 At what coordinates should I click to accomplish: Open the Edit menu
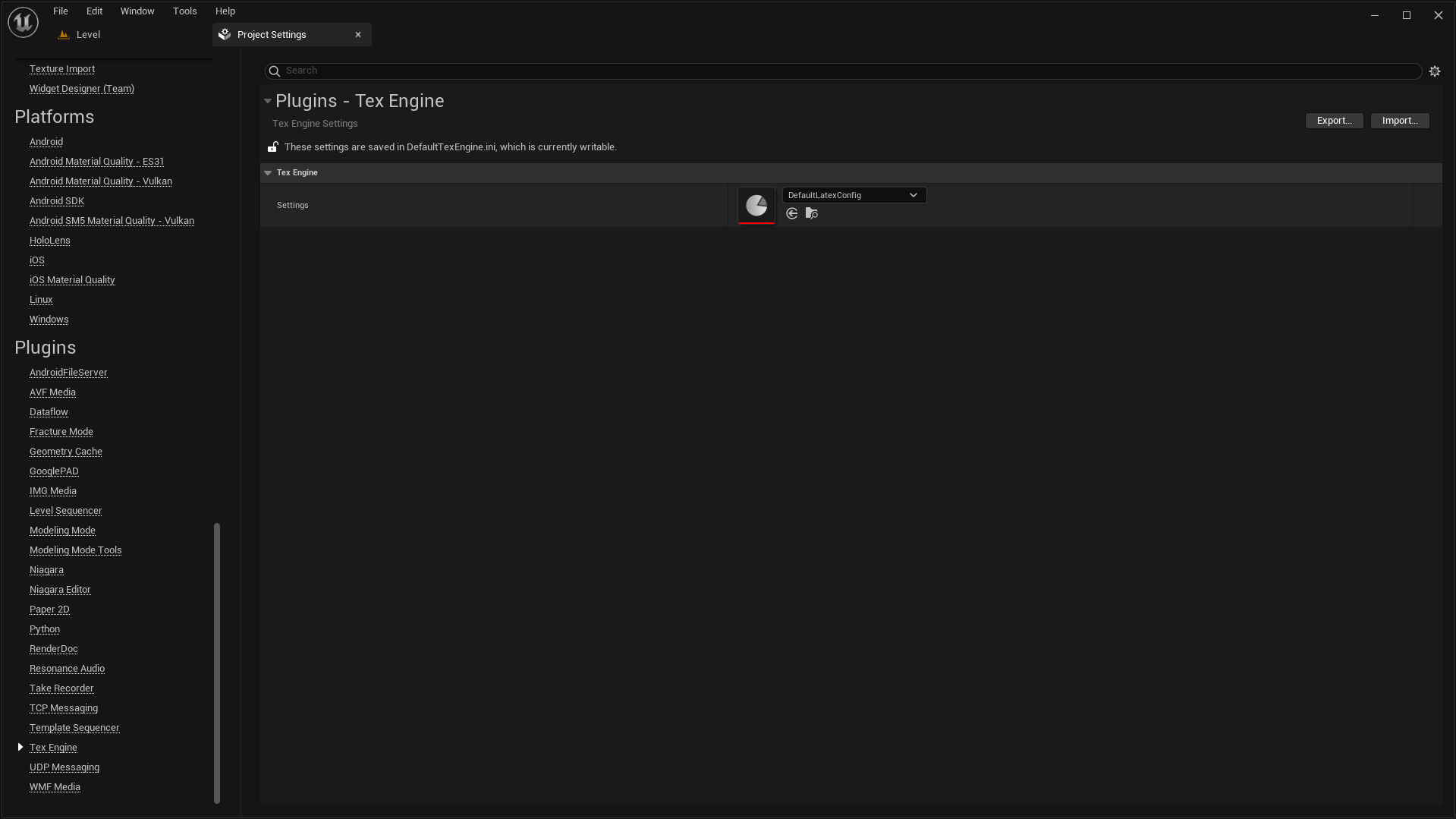coord(94,11)
